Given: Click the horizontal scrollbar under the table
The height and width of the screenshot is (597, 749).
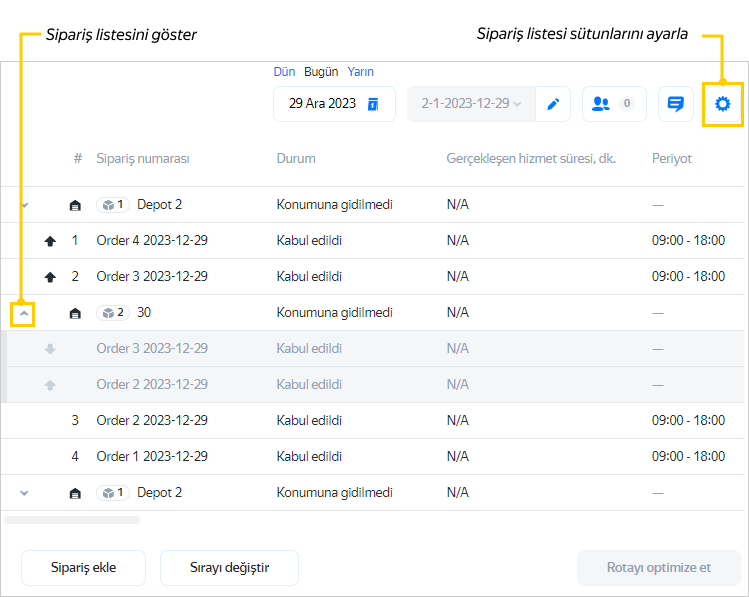Looking at the screenshot, I should [72, 520].
